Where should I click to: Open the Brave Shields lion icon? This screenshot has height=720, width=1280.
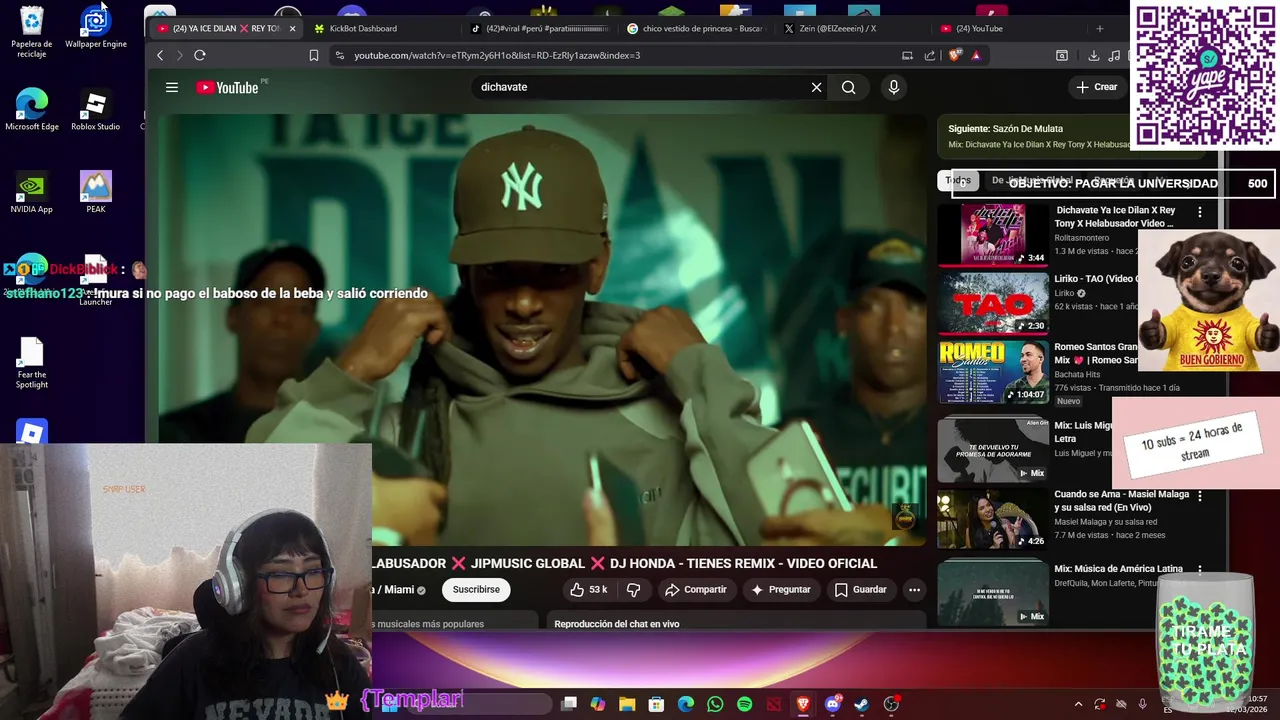coord(954,55)
